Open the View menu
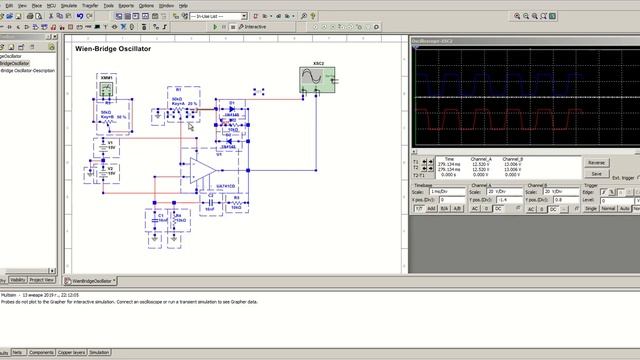Image resolution: width=640 pixels, height=360 pixels. [22, 6]
